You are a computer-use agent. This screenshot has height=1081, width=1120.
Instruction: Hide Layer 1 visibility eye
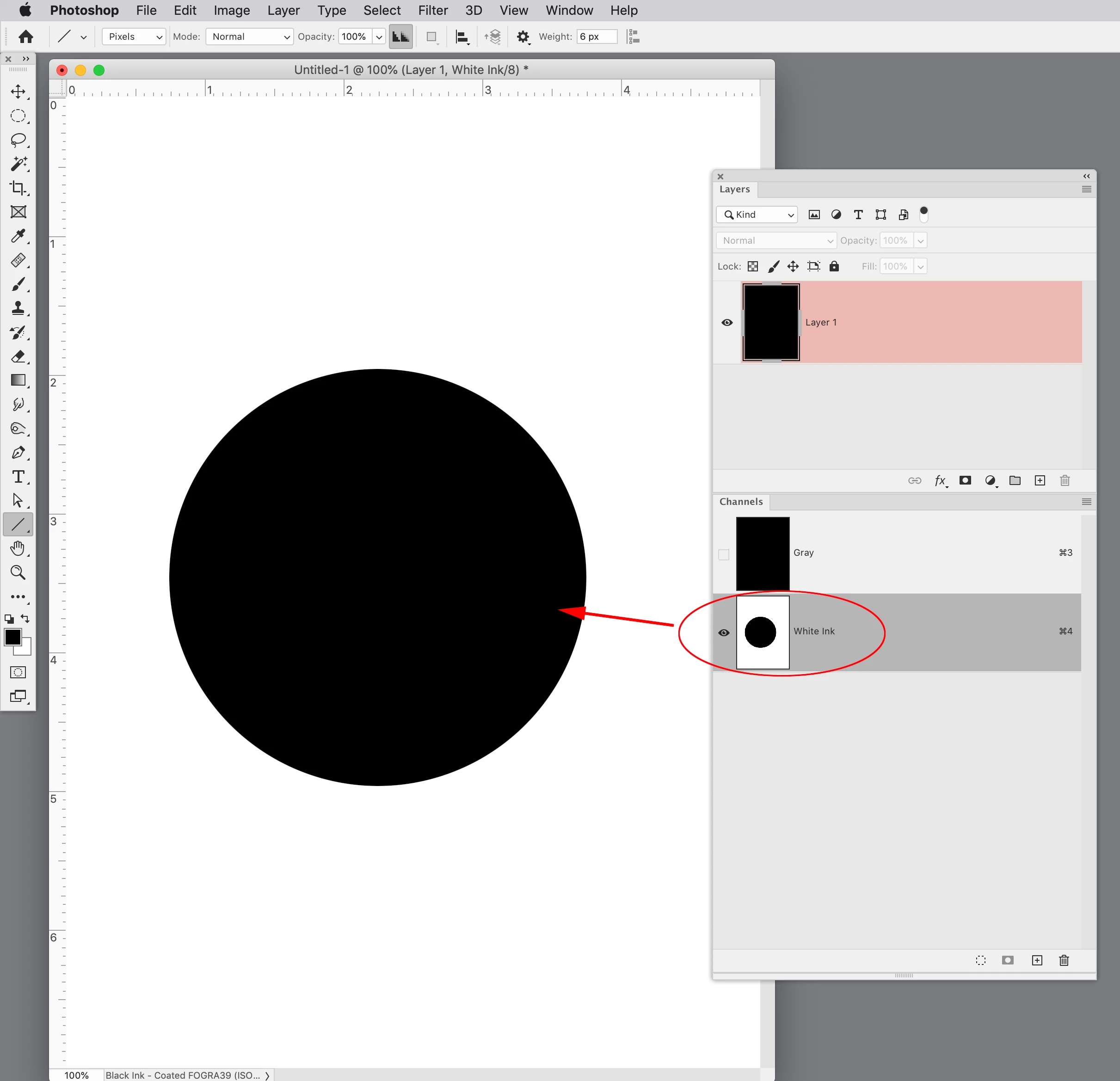(727, 322)
